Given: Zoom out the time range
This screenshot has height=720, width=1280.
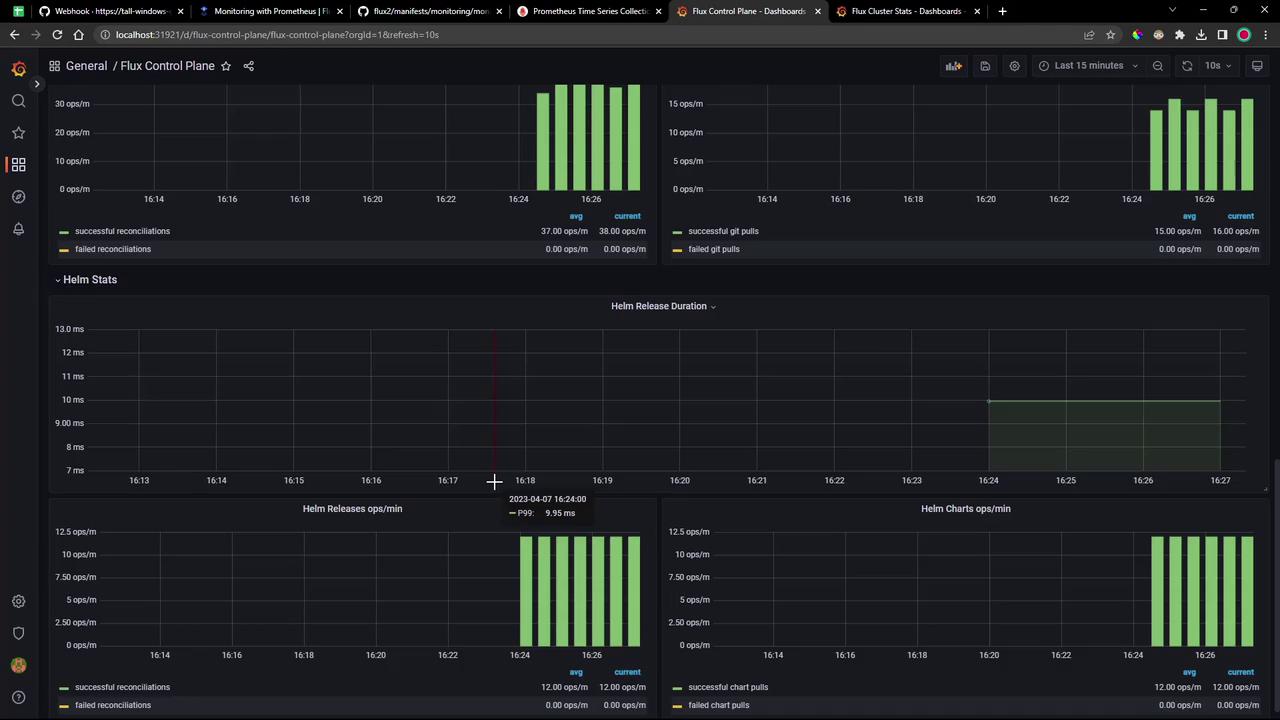Looking at the screenshot, I should click(1158, 66).
